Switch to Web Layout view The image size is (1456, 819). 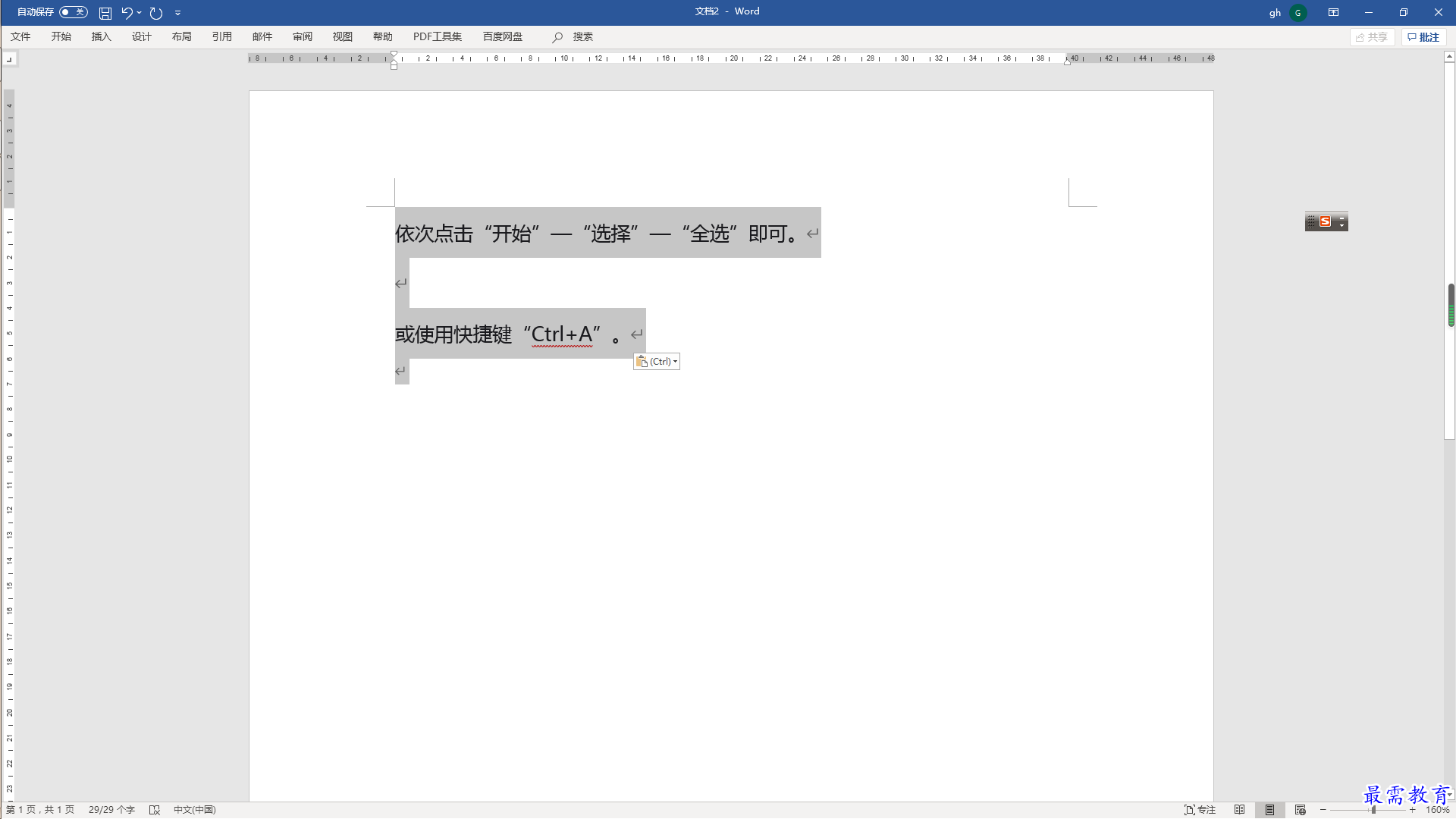coord(1300,810)
